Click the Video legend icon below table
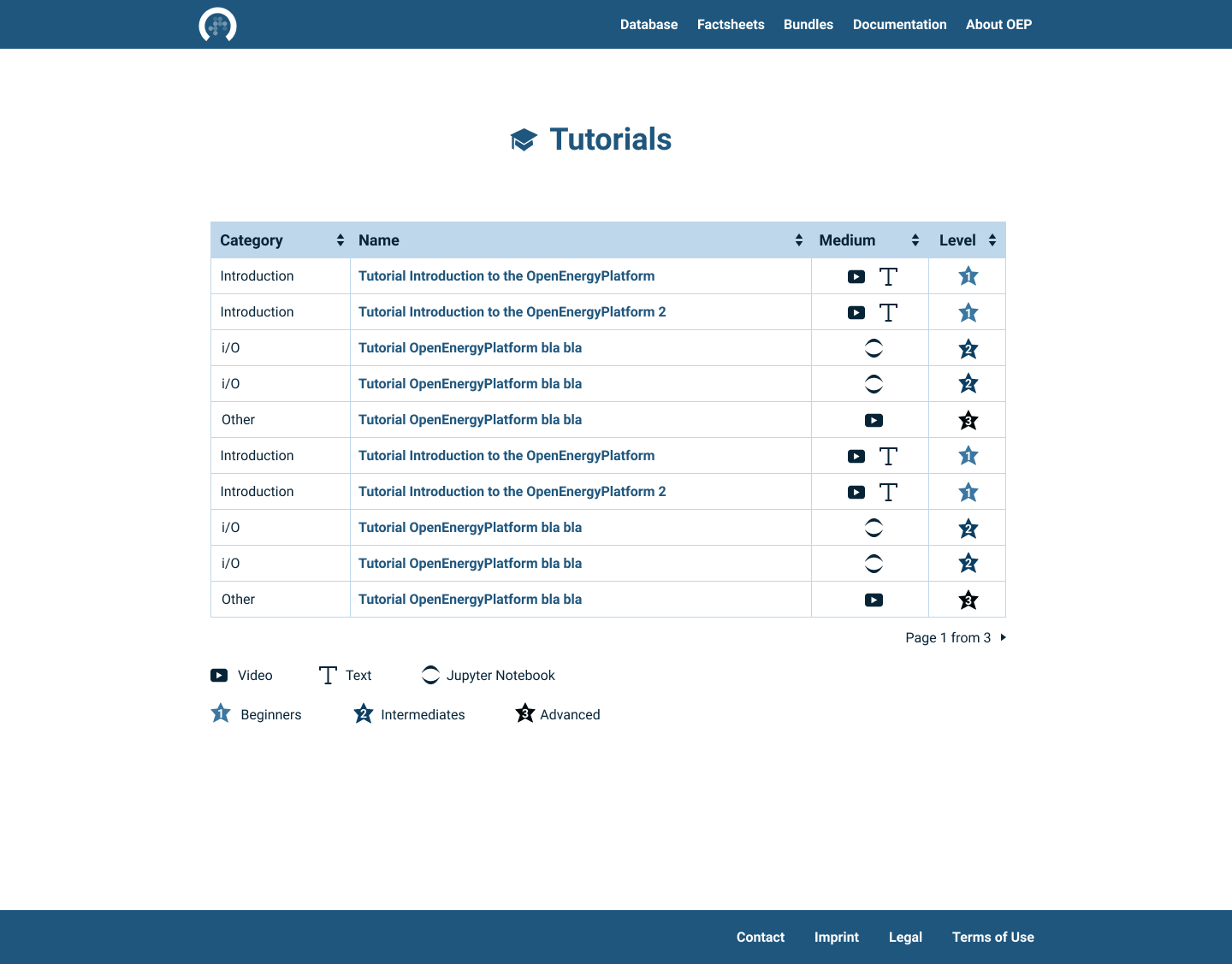Screen dimensions: 1232x964 click(x=219, y=675)
